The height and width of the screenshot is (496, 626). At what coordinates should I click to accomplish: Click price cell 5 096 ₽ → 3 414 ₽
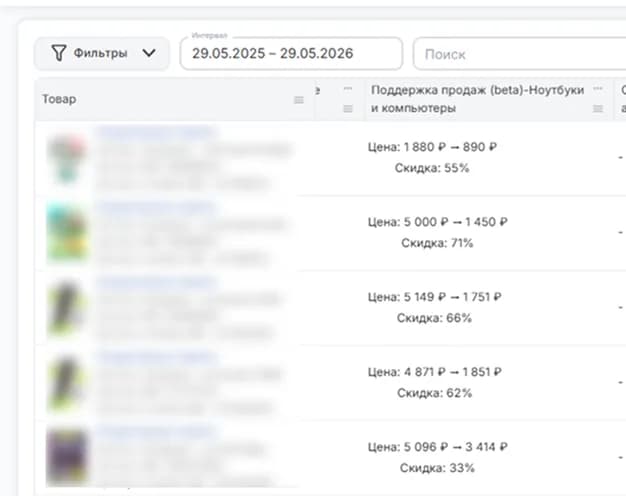438,447
